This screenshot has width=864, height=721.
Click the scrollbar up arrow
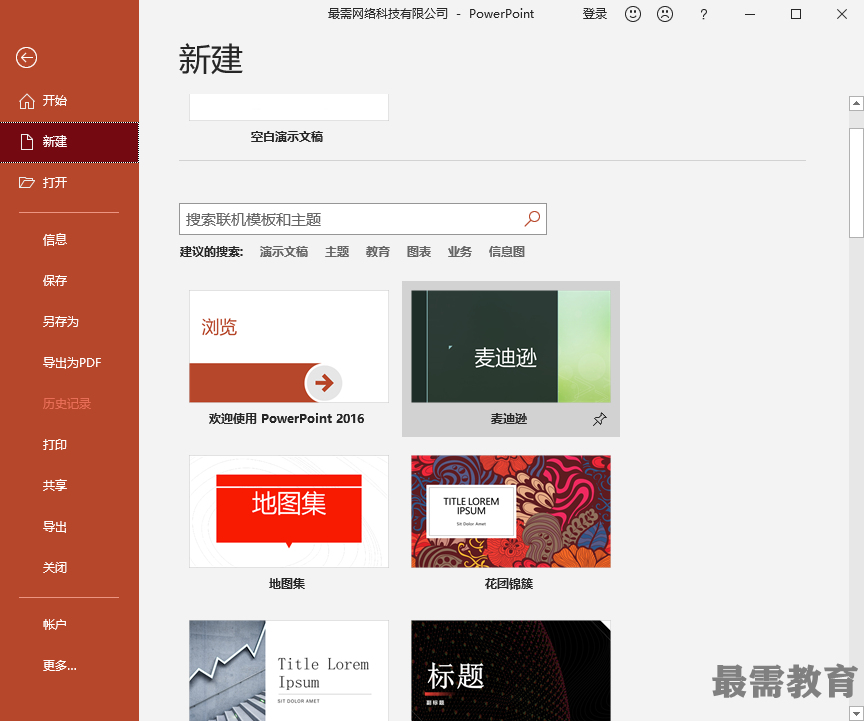[856, 103]
